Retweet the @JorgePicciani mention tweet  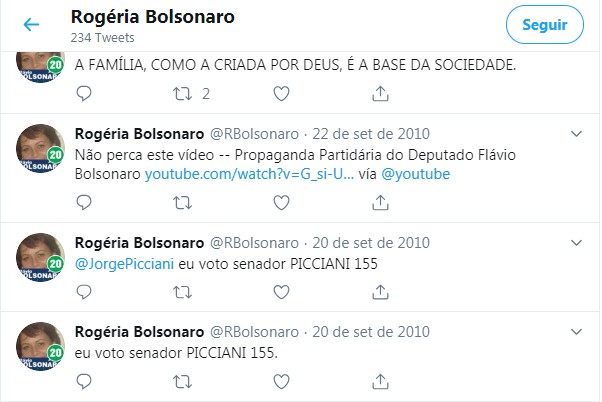[x=182, y=293]
